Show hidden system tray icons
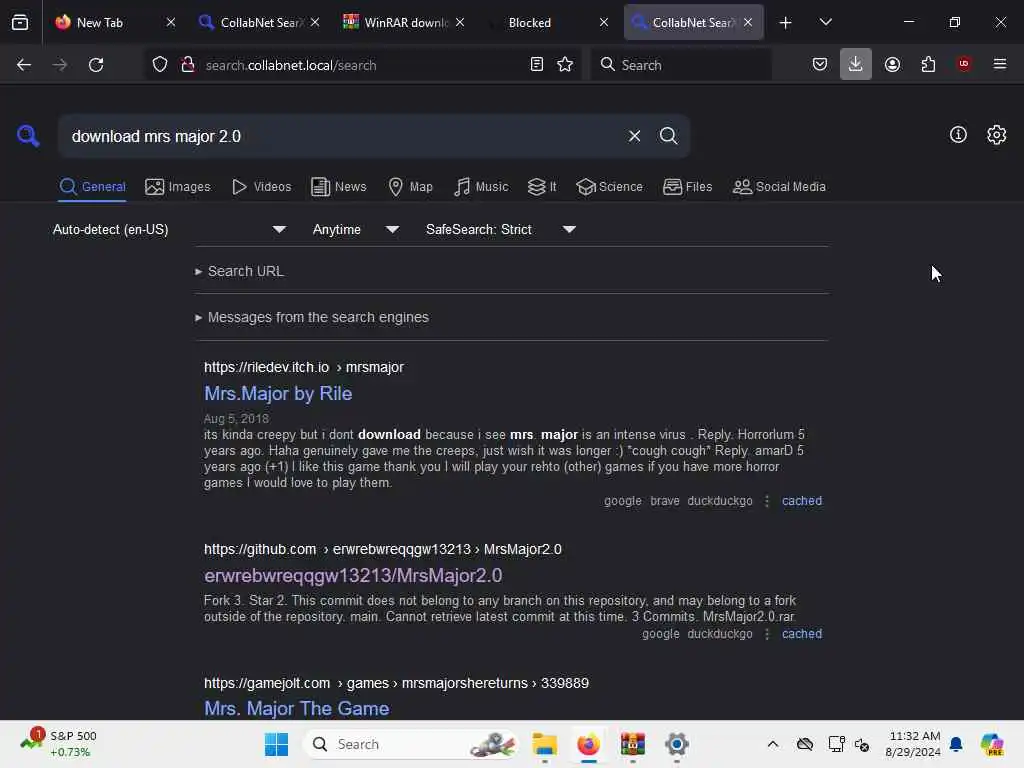This screenshot has width=1024, height=768. tap(773, 744)
